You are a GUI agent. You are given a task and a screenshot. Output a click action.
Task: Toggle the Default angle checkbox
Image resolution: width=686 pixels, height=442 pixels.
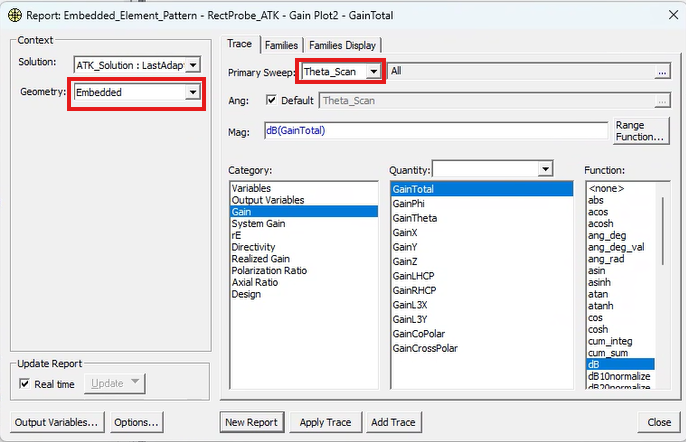click(x=272, y=101)
